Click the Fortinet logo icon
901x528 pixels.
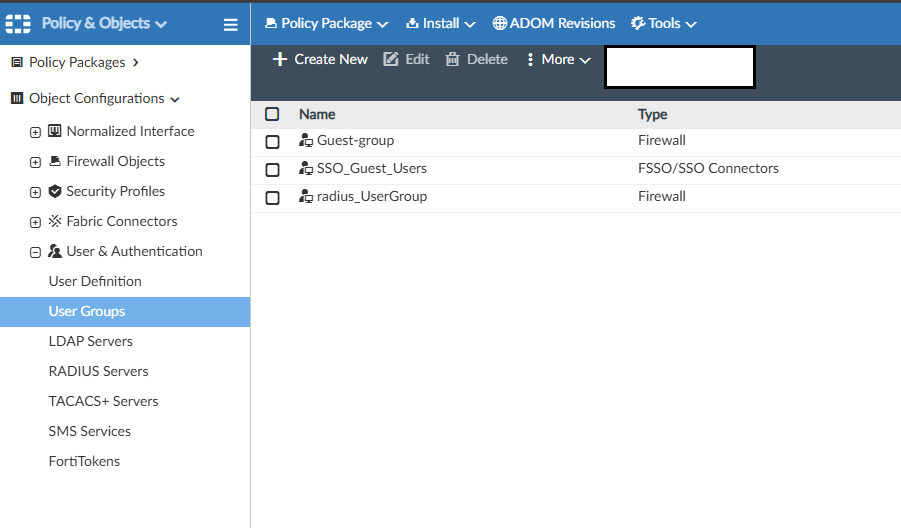click(19, 23)
